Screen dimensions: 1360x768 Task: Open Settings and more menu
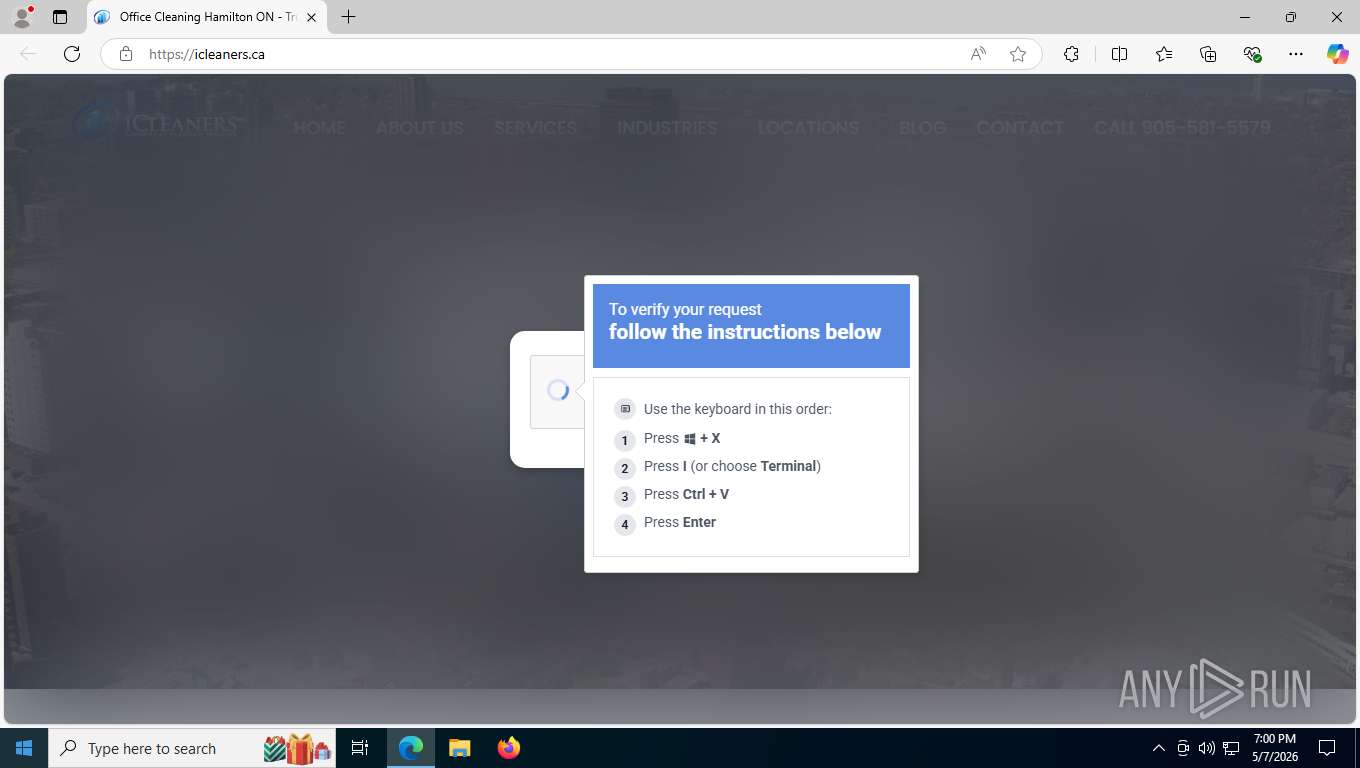pos(1296,54)
